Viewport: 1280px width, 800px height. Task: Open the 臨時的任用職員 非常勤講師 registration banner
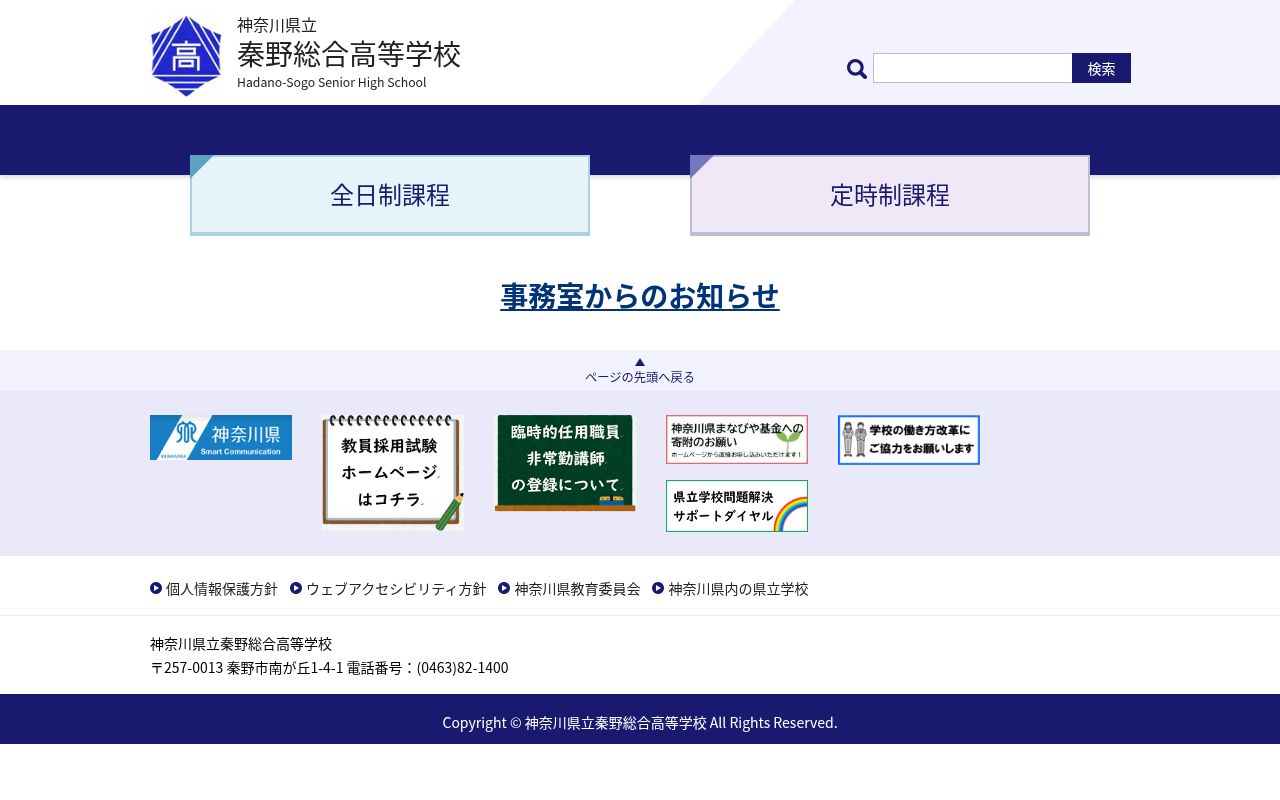coord(565,463)
